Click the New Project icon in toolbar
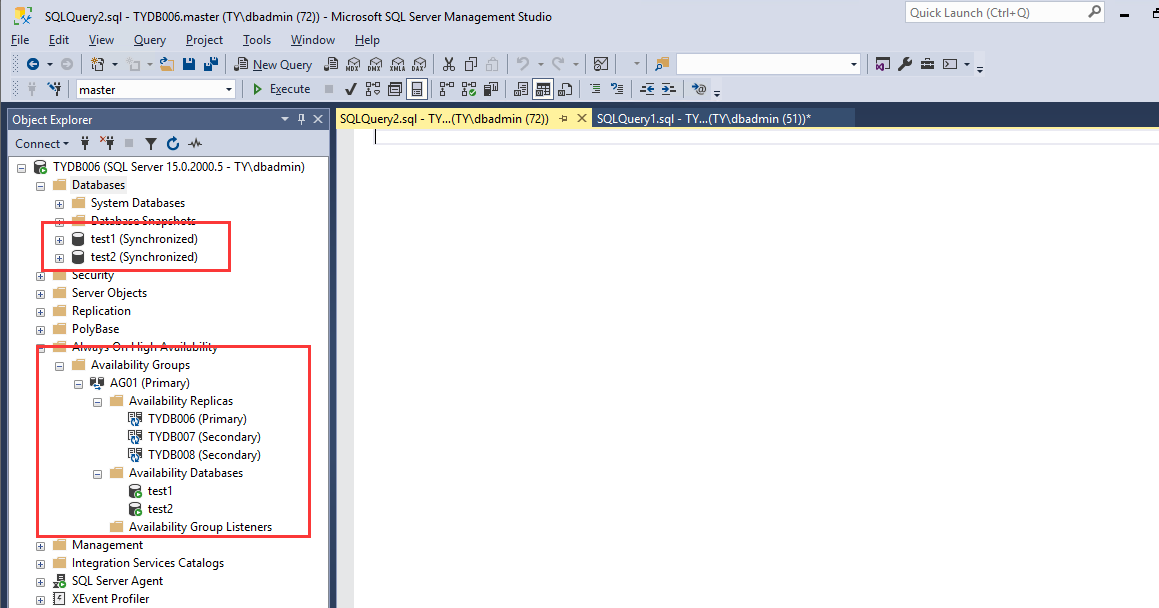Image resolution: width=1159 pixels, height=608 pixels. click(x=98, y=64)
